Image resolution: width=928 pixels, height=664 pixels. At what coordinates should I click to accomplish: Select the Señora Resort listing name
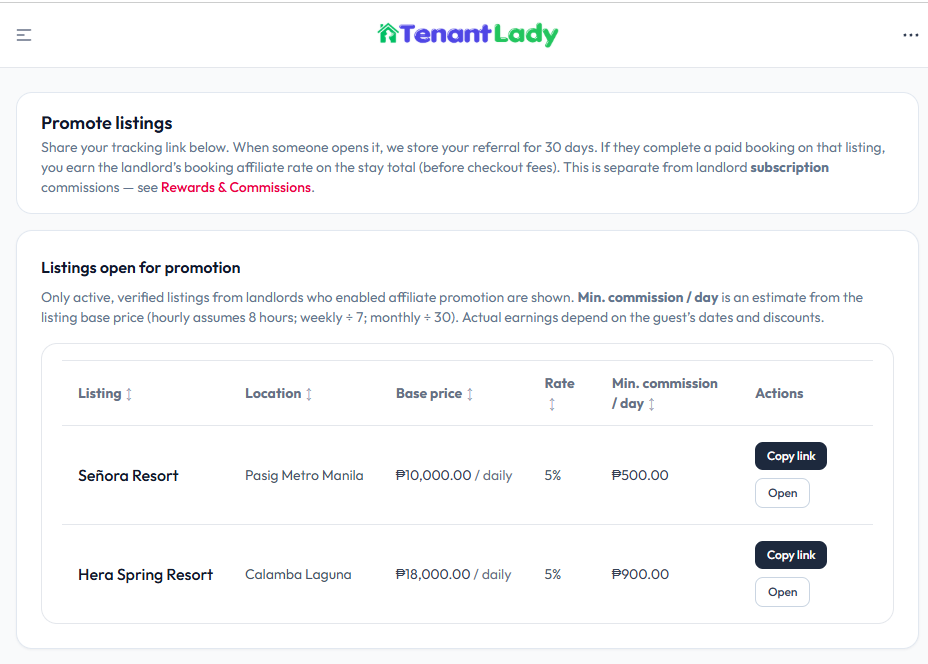click(128, 476)
